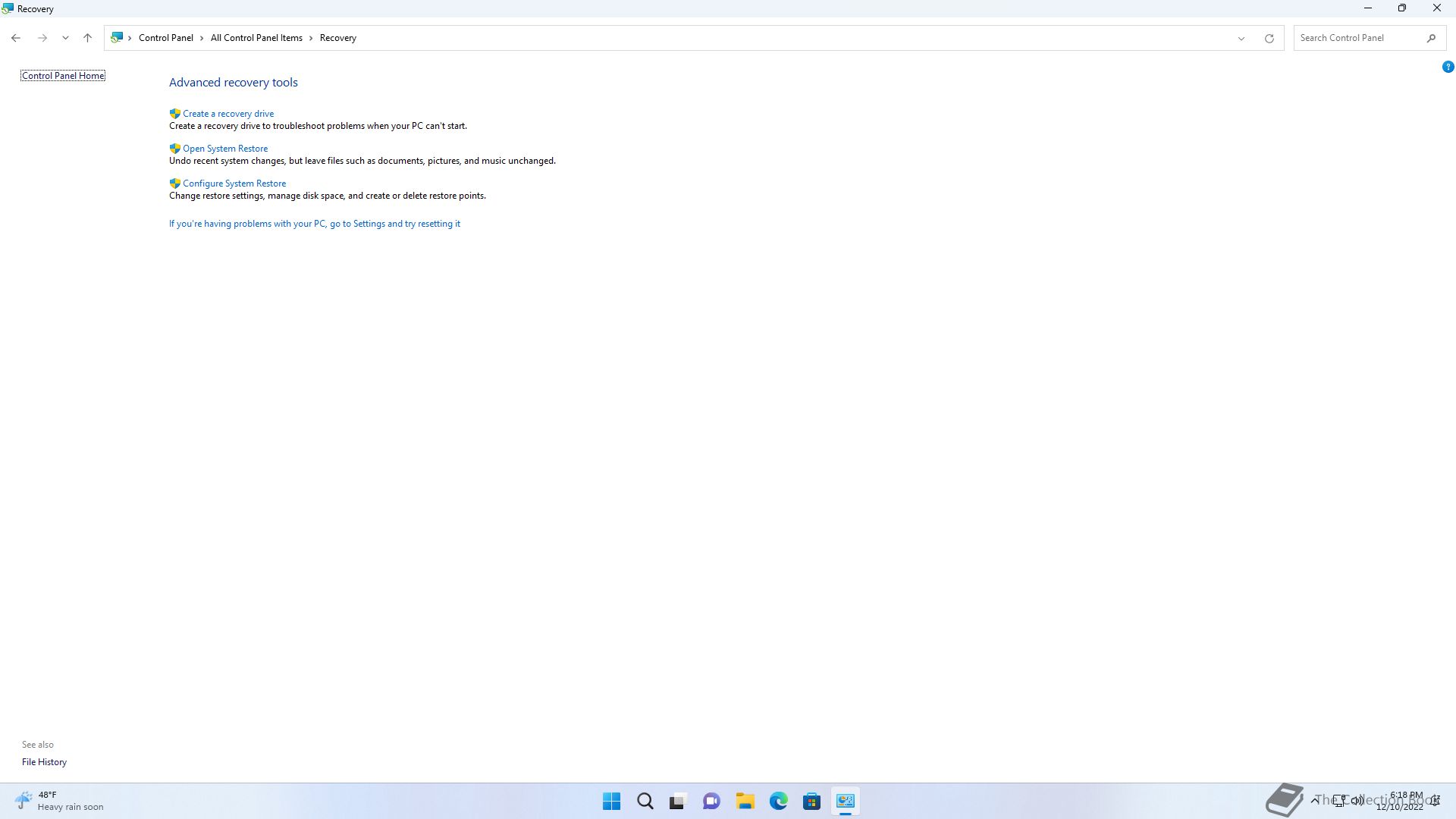Screen dimensions: 1456x819
Task: Open the Chat taskbar icon
Action: [711, 801]
